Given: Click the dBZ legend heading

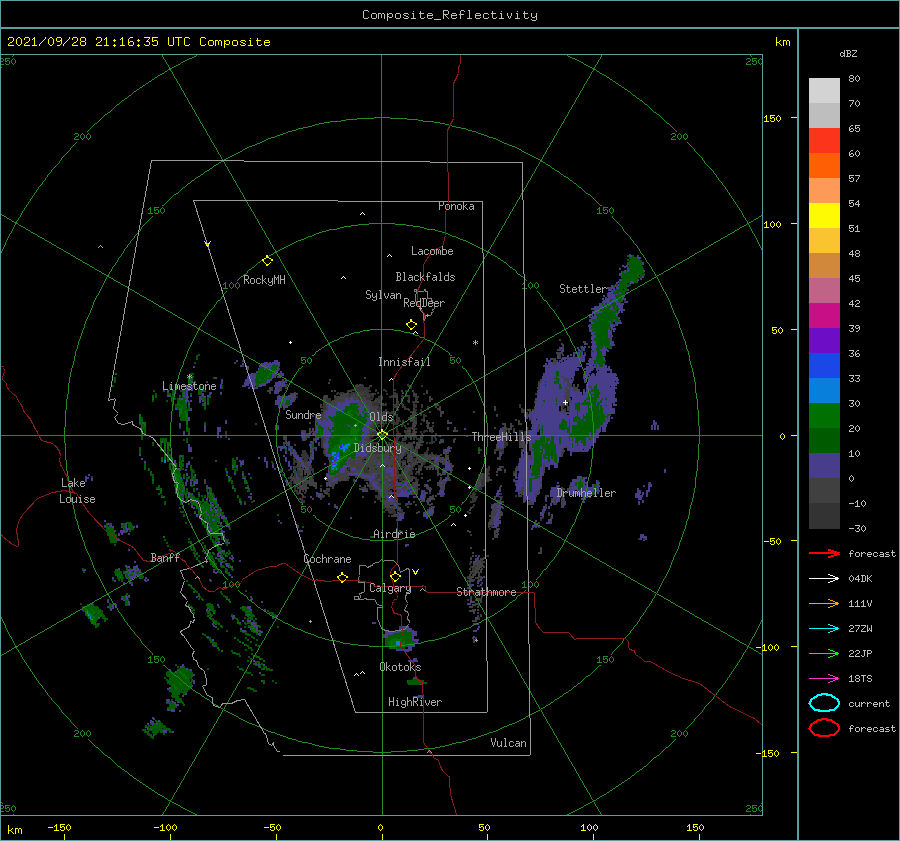Looking at the screenshot, I should (848, 53).
